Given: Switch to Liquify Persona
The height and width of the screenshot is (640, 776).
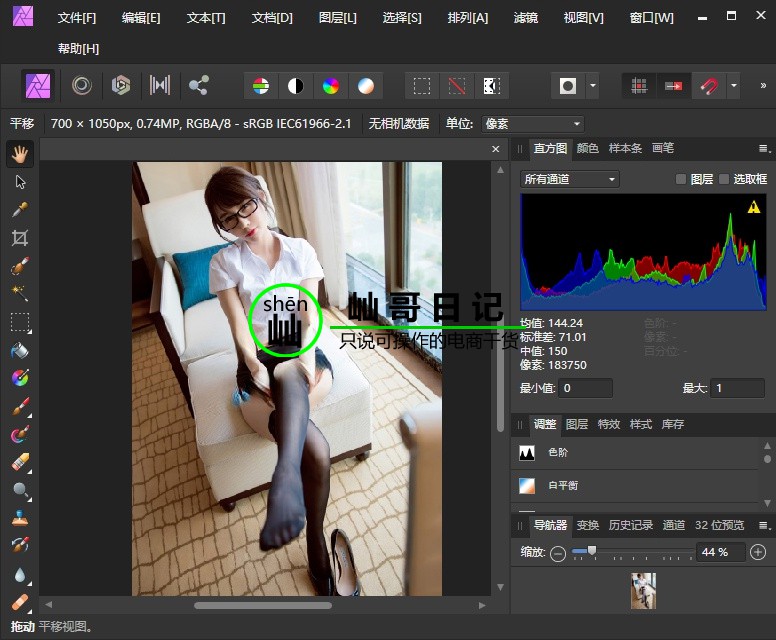Looking at the screenshot, I should click(82, 86).
